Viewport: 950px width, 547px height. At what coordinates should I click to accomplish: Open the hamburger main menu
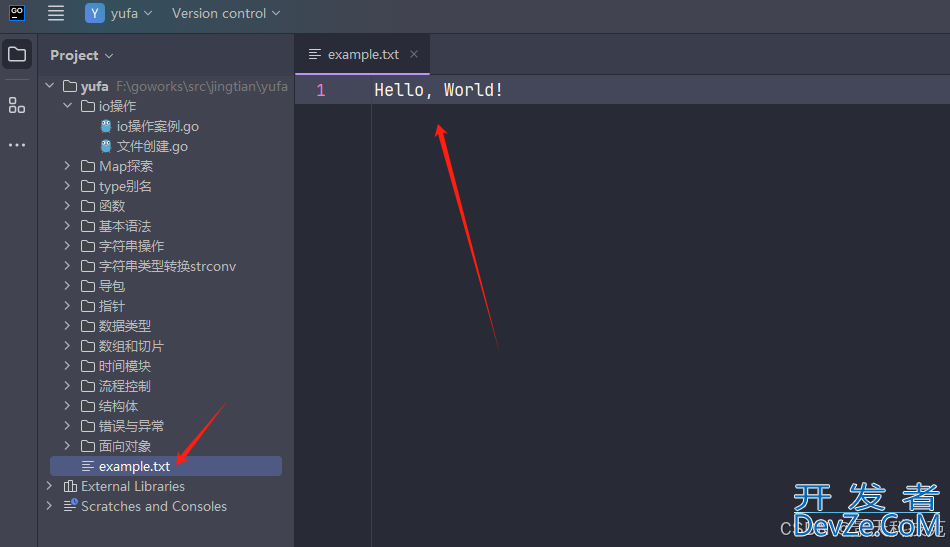point(56,13)
